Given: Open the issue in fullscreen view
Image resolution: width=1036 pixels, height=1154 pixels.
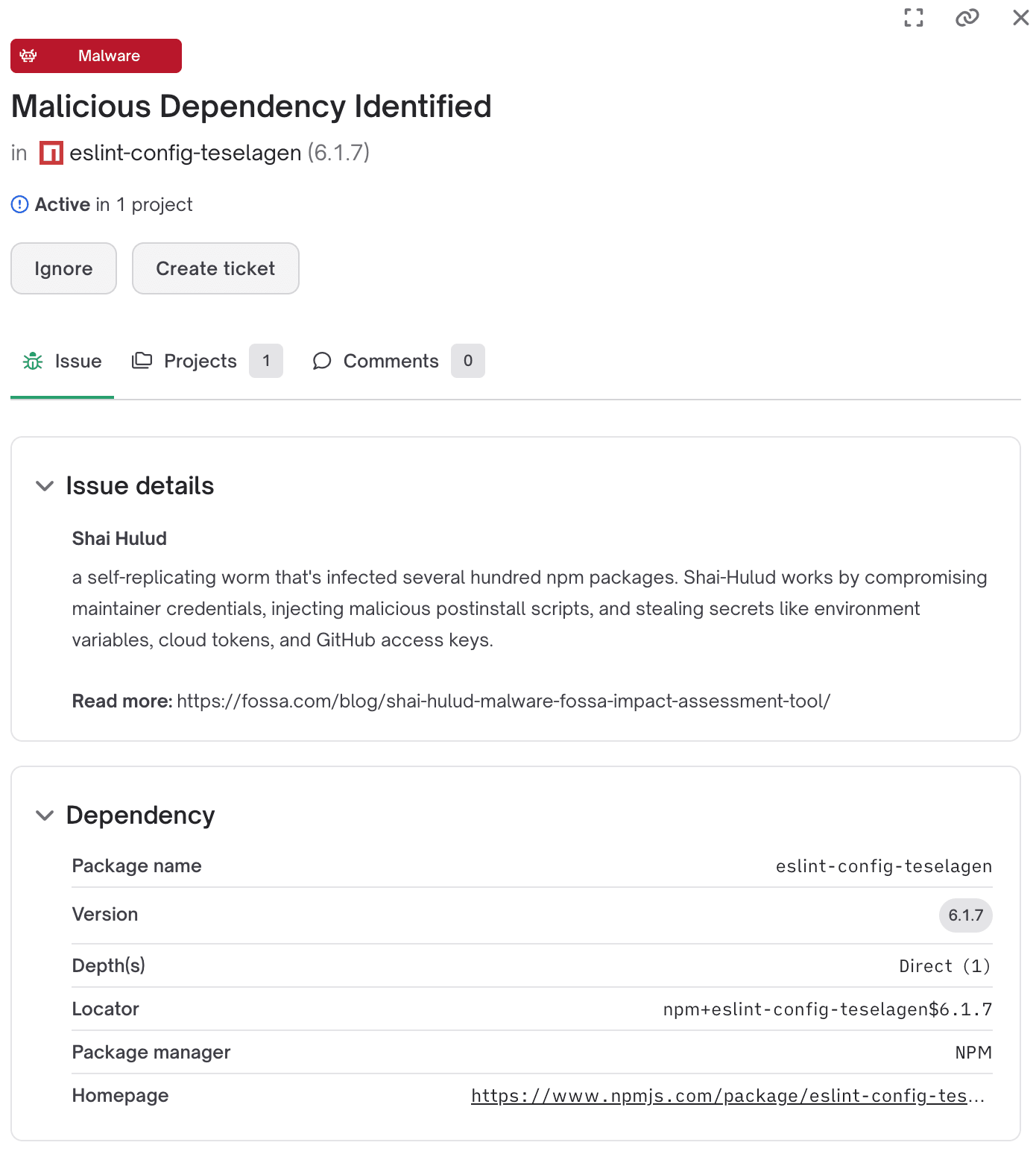Looking at the screenshot, I should (913, 18).
